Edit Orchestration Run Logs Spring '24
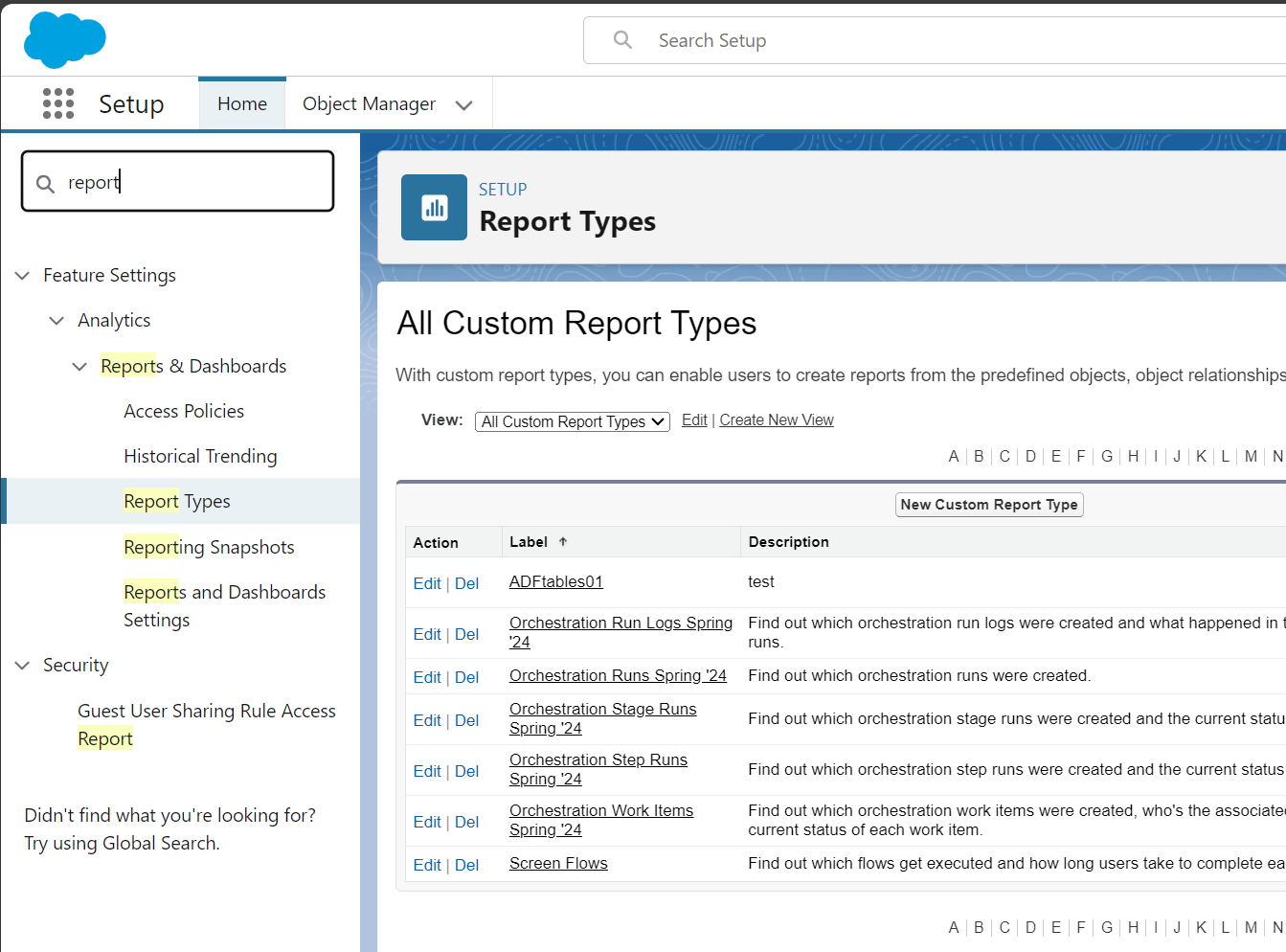Viewport: 1286px width, 952px height. [427, 634]
